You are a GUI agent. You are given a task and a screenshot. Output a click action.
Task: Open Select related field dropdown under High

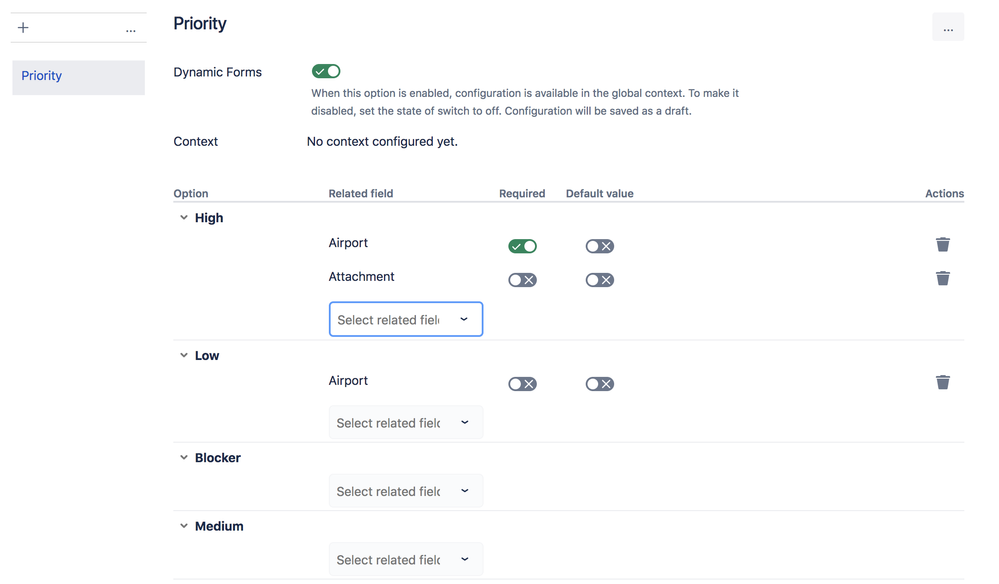click(405, 318)
